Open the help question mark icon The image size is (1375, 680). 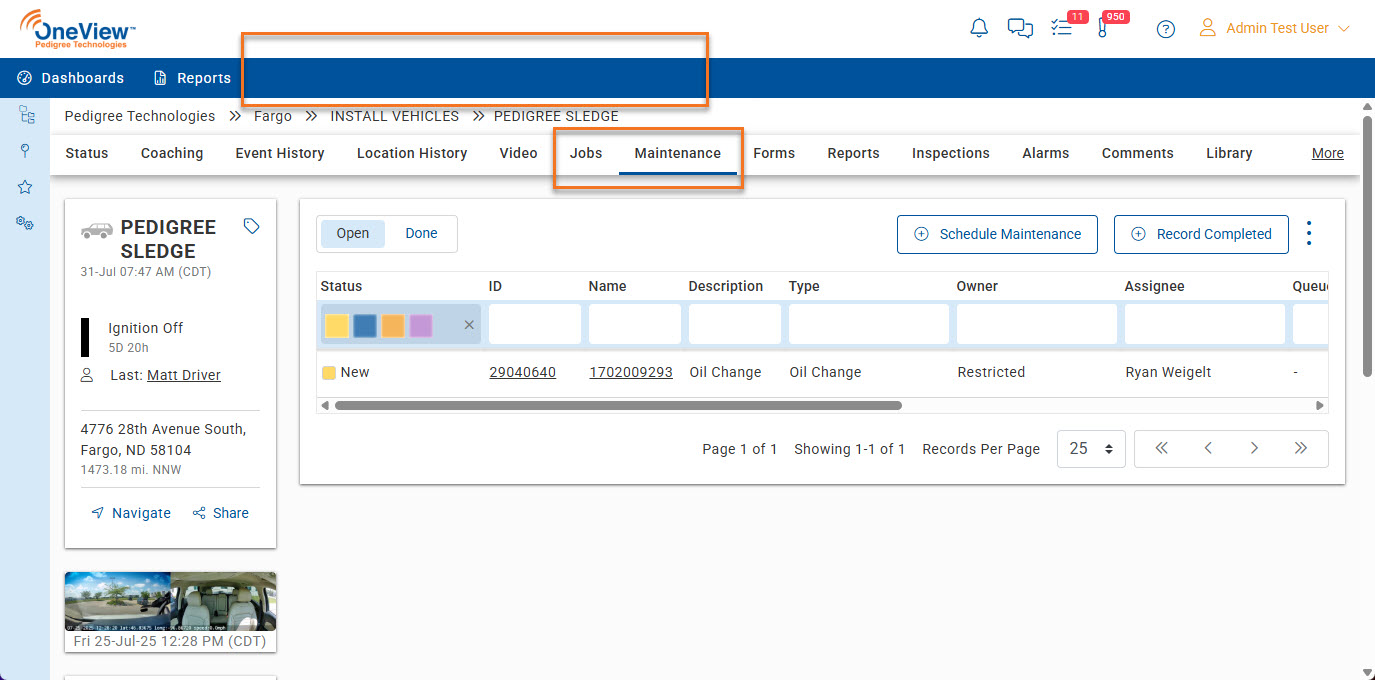[1165, 29]
